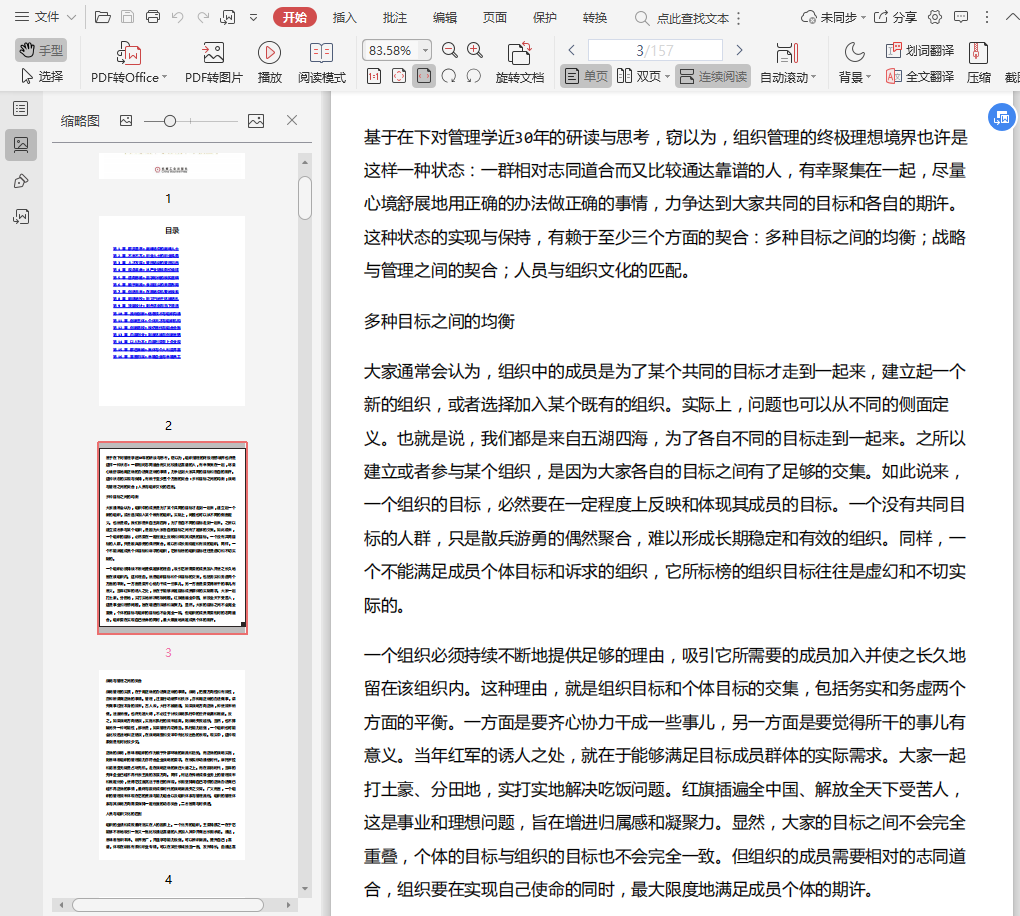The width and height of the screenshot is (1020, 916).
Task: Toggle 单页 single page view
Action: click(x=585, y=76)
